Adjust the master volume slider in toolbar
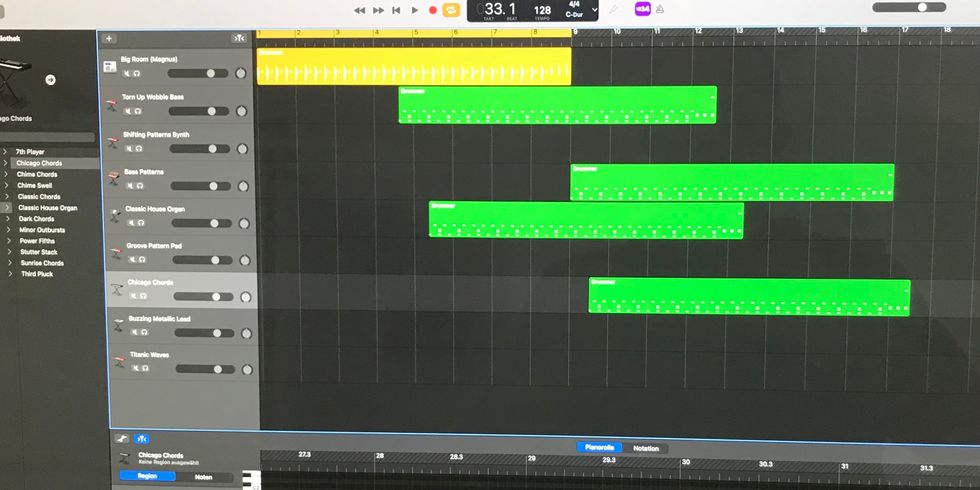The width and height of the screenshot is (980, 490). click(x=909, y=7)
